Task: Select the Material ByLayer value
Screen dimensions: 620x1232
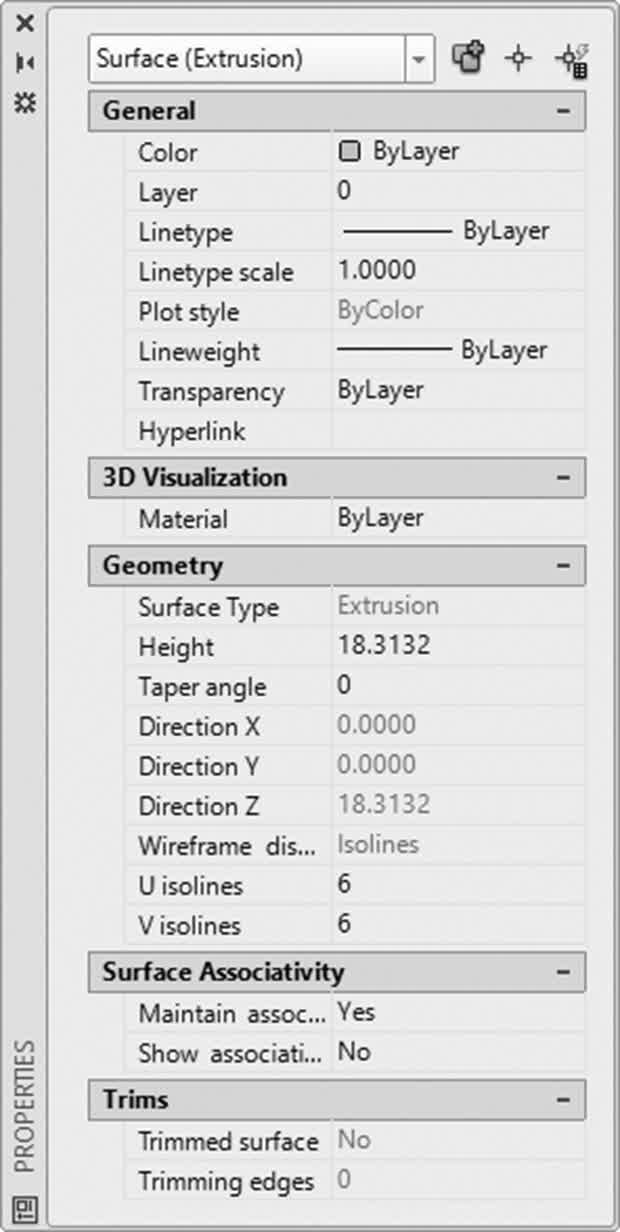Action: coord(458,518)
